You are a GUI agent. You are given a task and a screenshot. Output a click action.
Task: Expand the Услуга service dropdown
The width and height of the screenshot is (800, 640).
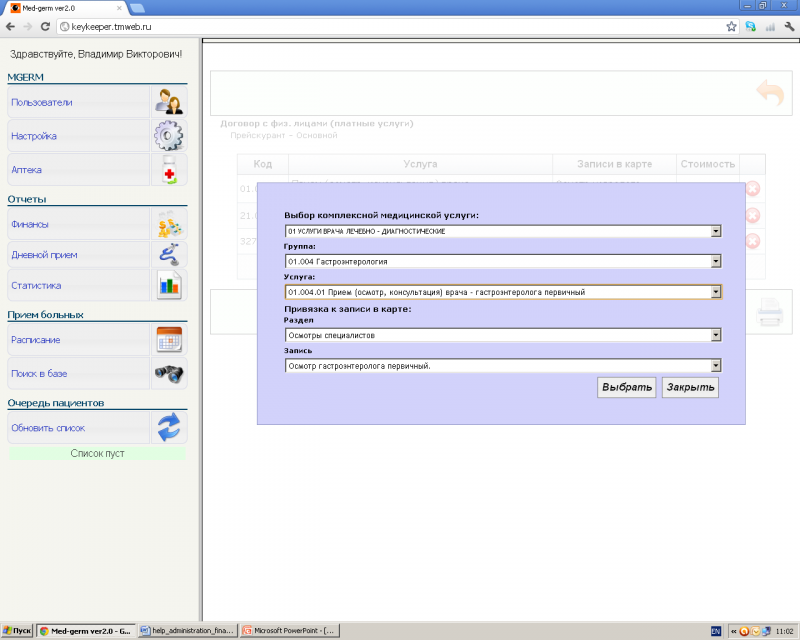tap(715, 292)
